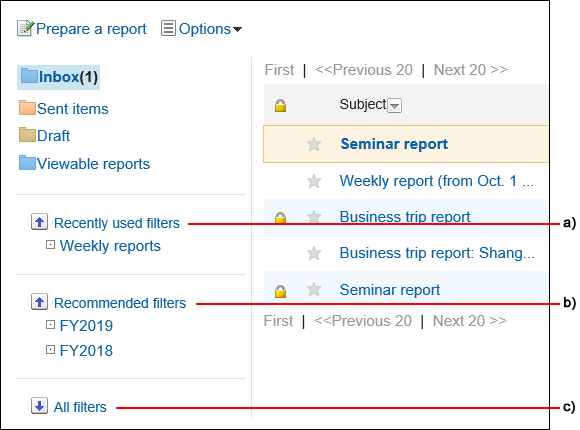Click the Sent items folder icon
The height and width of the screenshot is (430, 580).
[x=27, y=108]
